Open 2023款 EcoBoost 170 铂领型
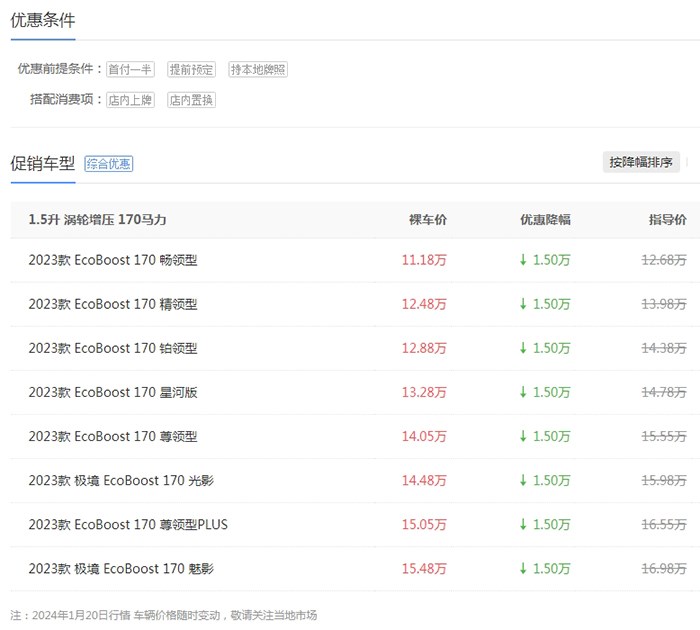 pos(113,348)
